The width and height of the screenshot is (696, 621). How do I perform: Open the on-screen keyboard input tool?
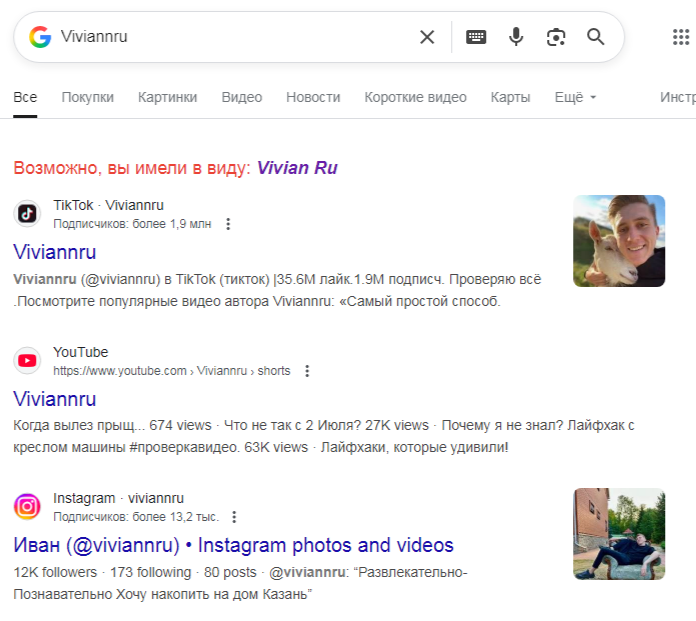point(476,37)
